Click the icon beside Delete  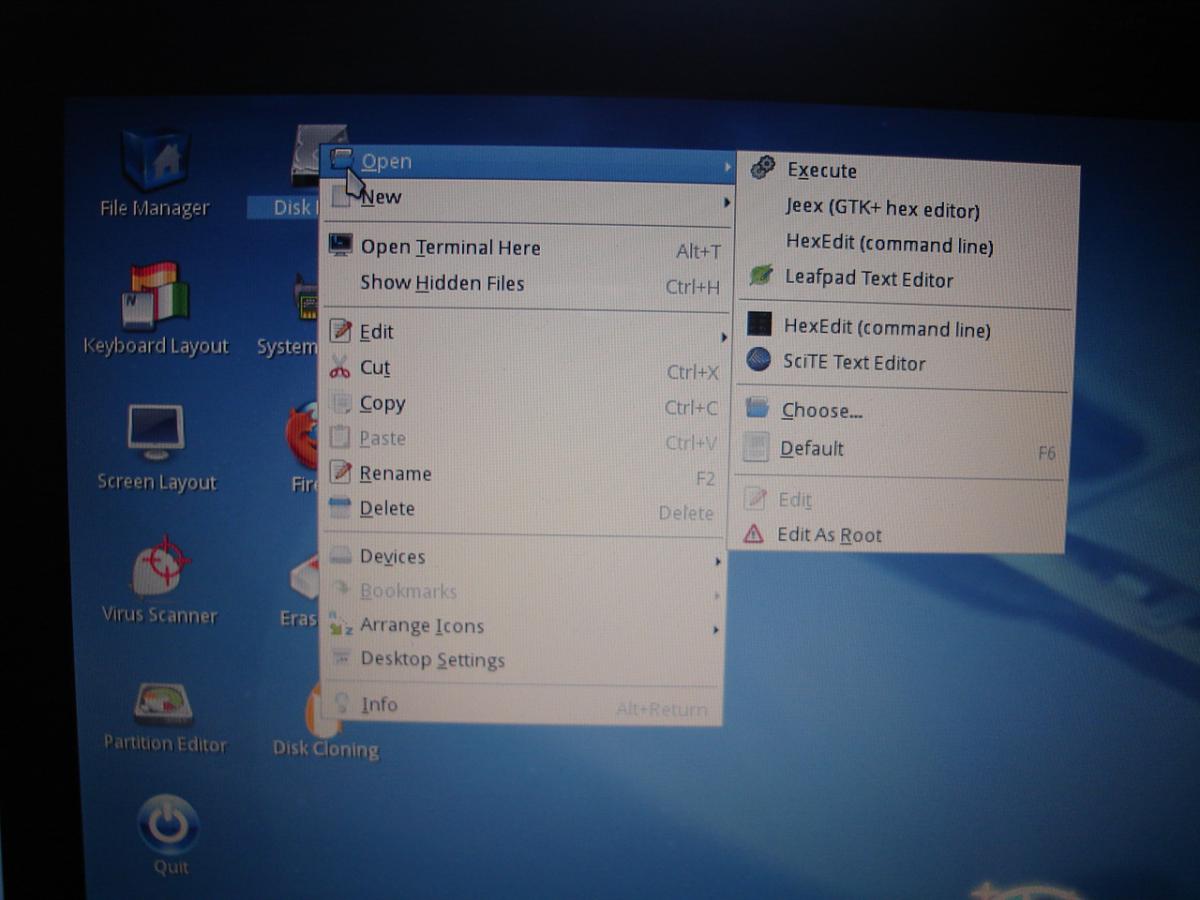pyautogui.click(x=341, y=508)
